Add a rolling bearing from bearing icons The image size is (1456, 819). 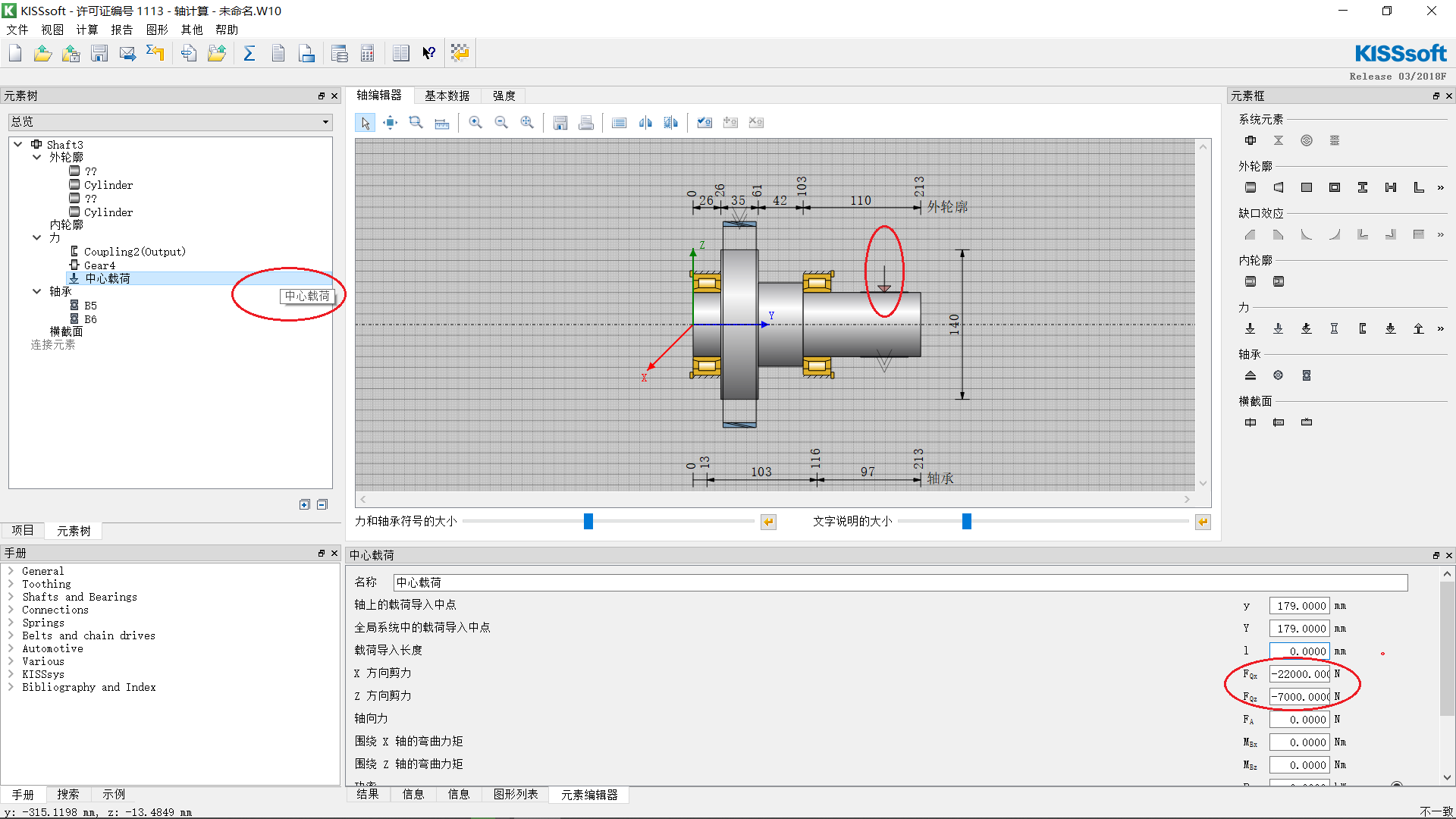click(x=1307, y=375)
